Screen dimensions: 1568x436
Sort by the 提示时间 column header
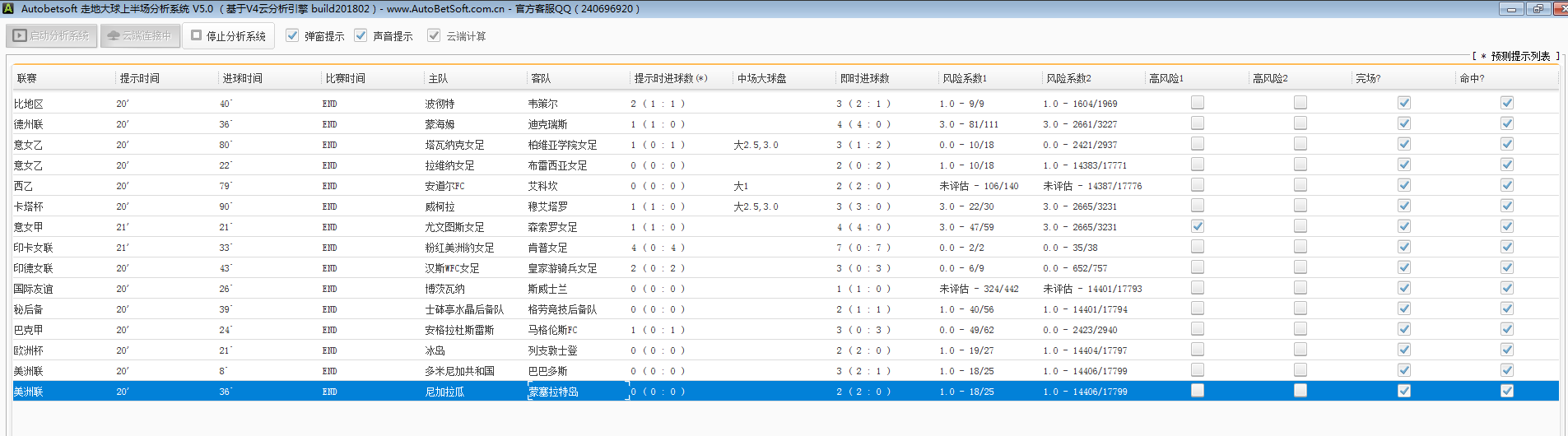(x=140, y=78)
